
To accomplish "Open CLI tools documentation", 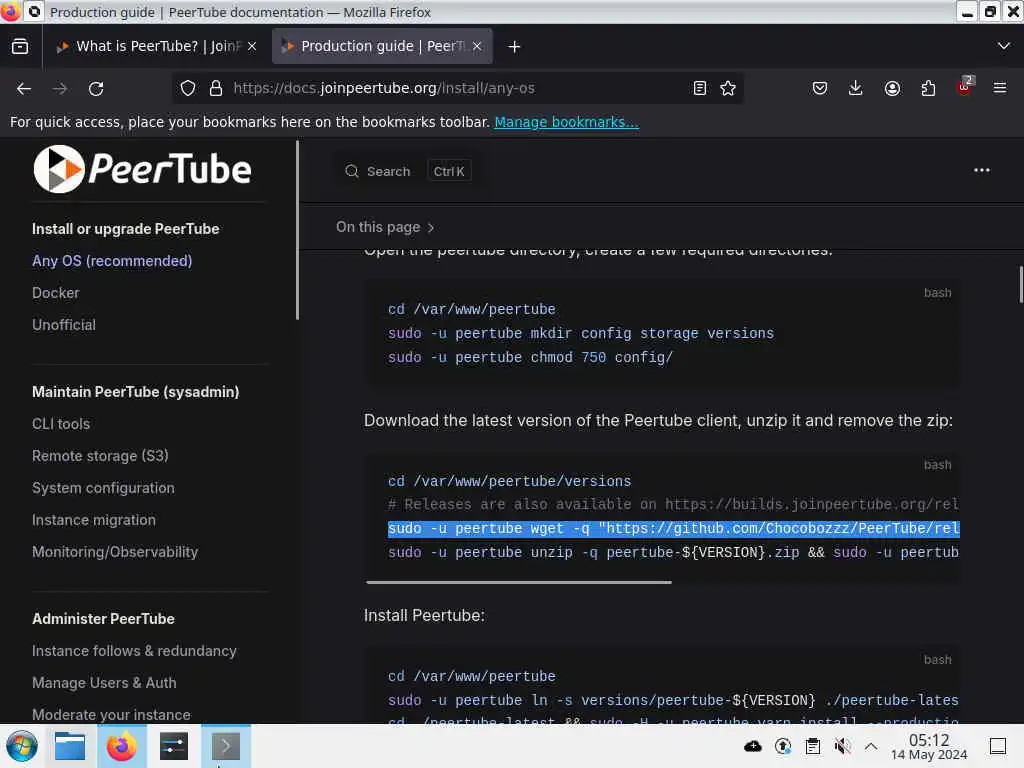I will tap(61, 424).
